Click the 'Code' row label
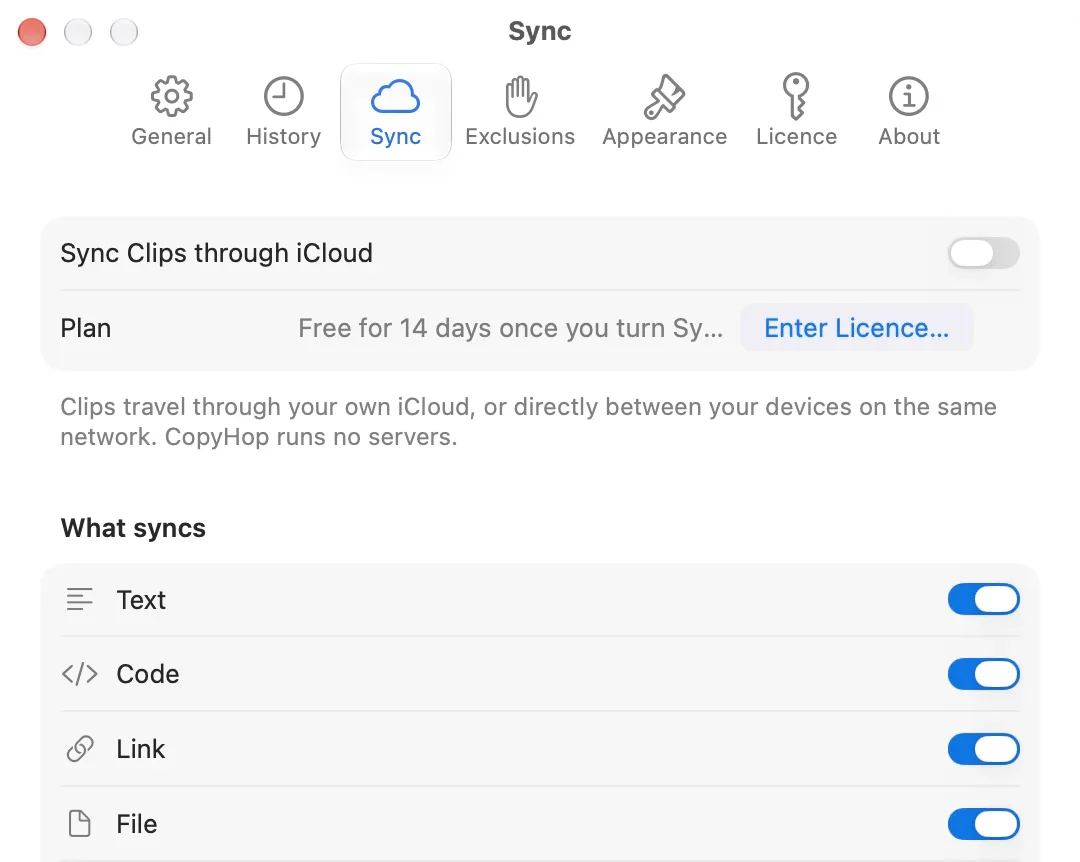This screenshot has height=862, width=1080. point(147,674)
